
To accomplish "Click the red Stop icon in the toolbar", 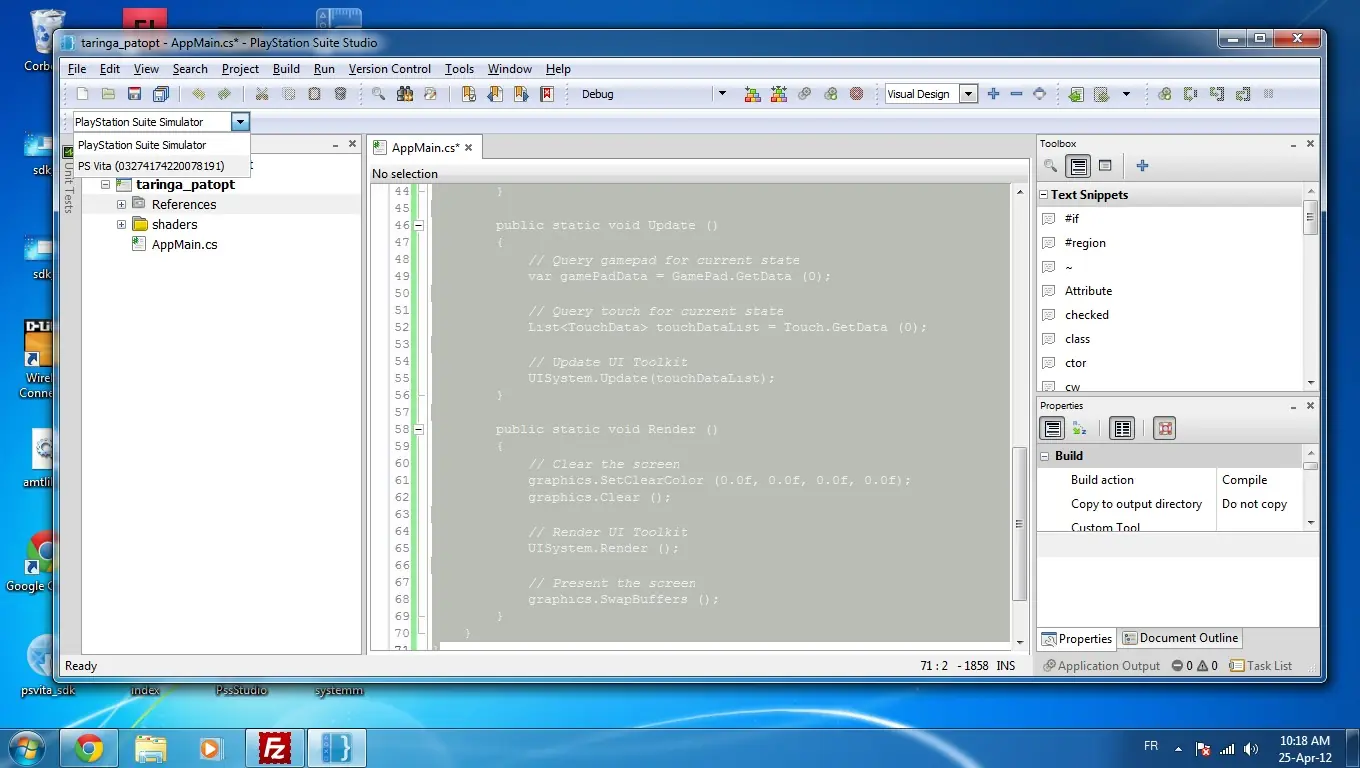I will pos(856,94).
